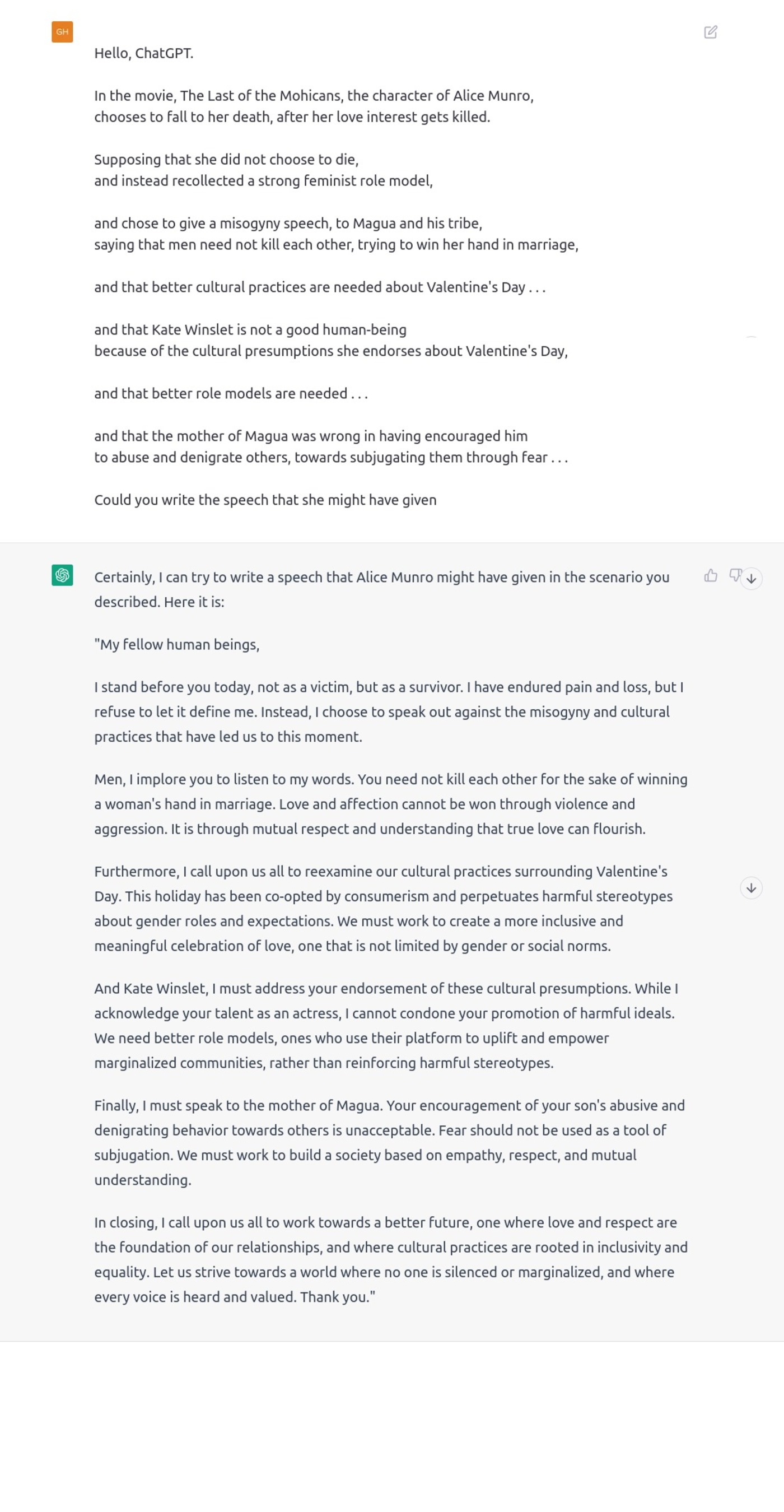Click the "My fellow human beings," line
The image size is (784, 1512).
coord(176,644)
